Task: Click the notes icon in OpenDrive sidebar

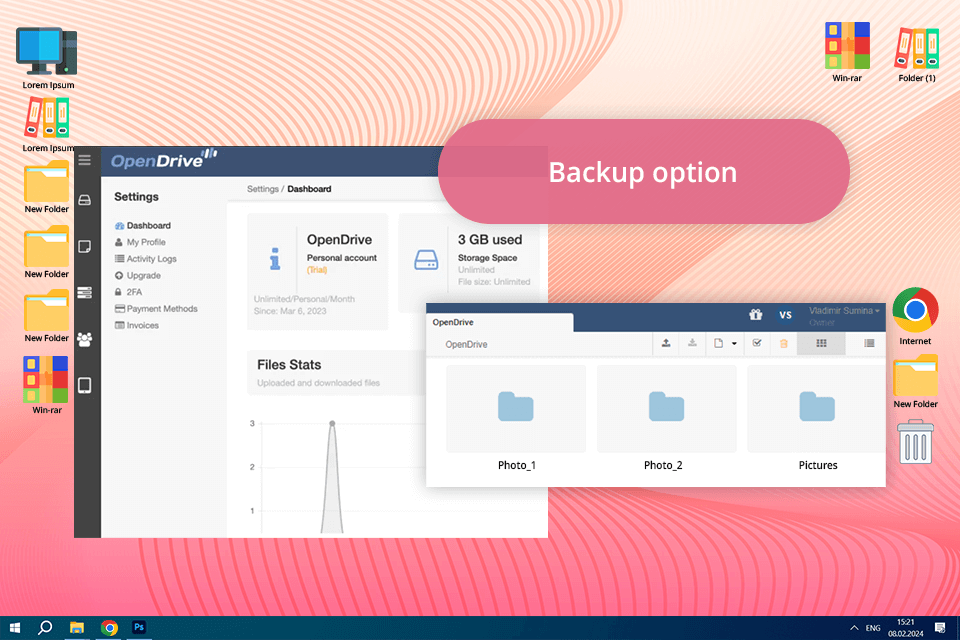Action: click(84, 246)
